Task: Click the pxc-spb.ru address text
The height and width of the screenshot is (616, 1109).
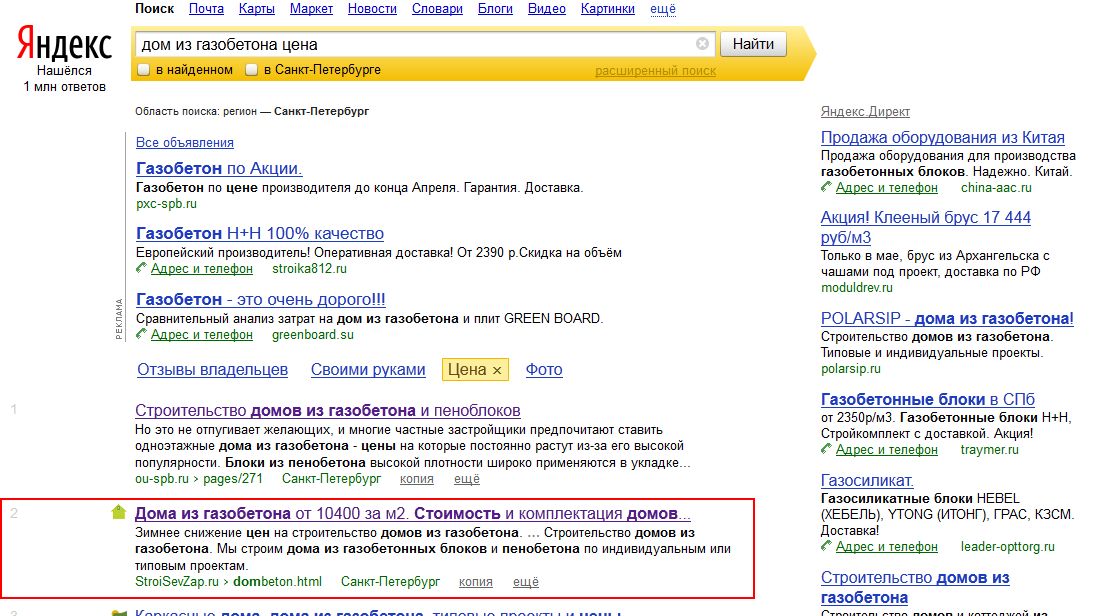Action: (166, 204)
